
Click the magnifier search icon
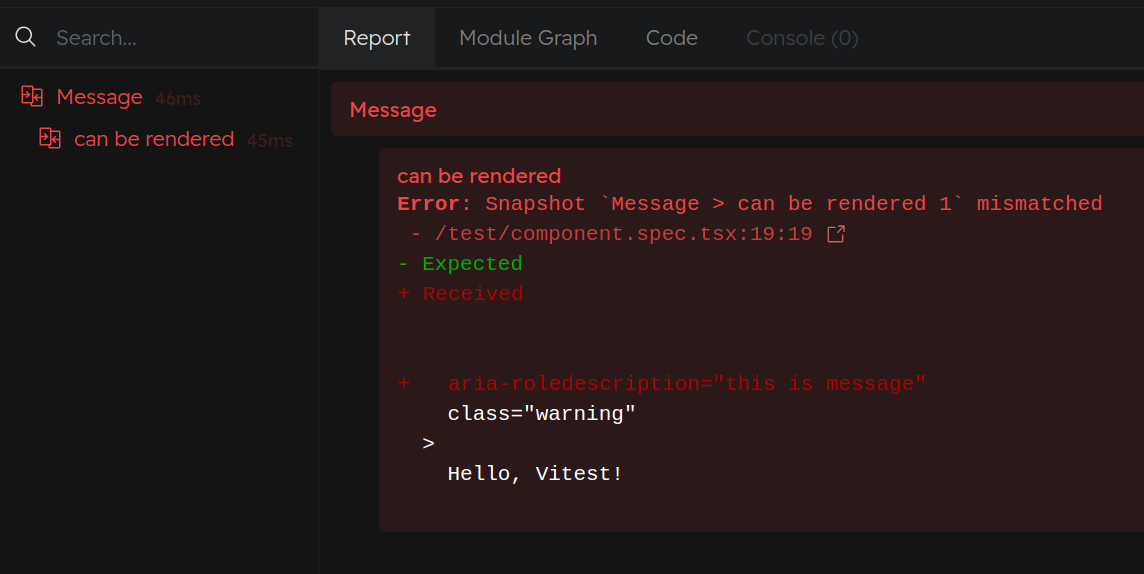pos(26,37)
